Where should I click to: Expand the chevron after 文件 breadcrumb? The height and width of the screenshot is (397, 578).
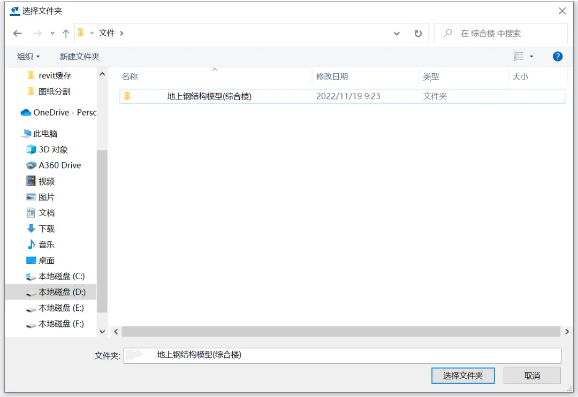click(x=122, y=34)
